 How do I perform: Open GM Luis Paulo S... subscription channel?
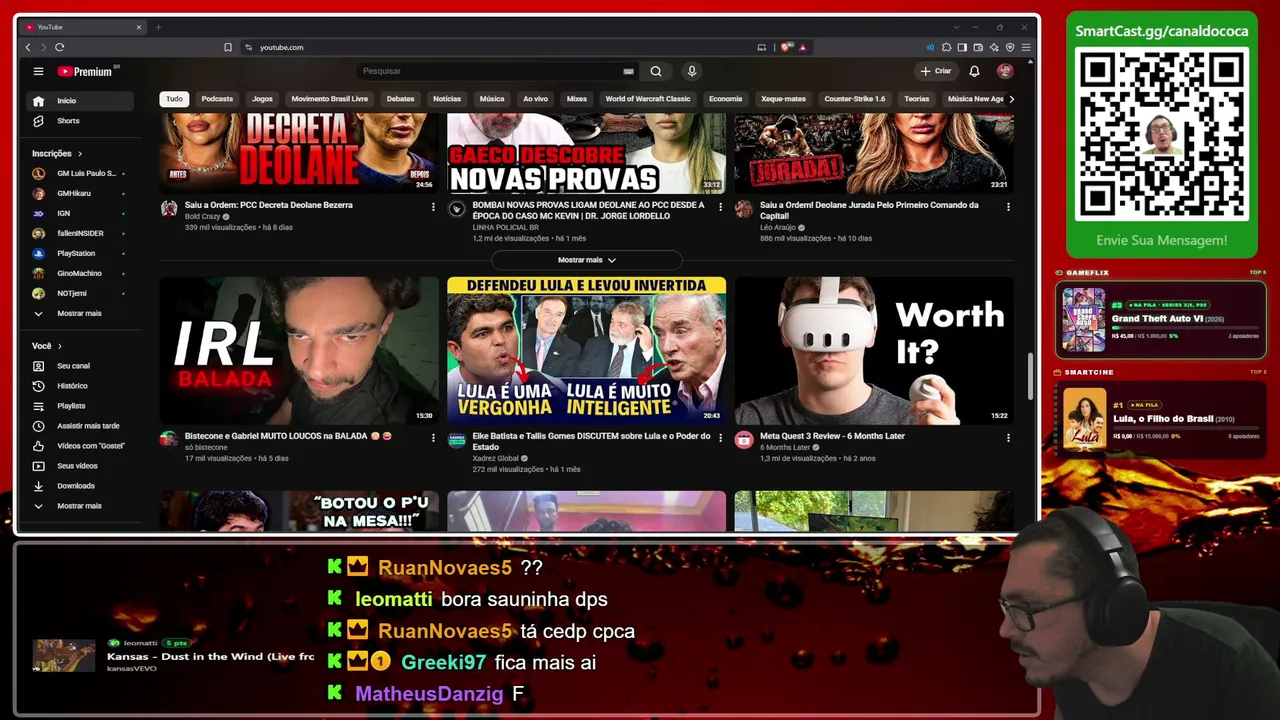[x=80, y=174]
